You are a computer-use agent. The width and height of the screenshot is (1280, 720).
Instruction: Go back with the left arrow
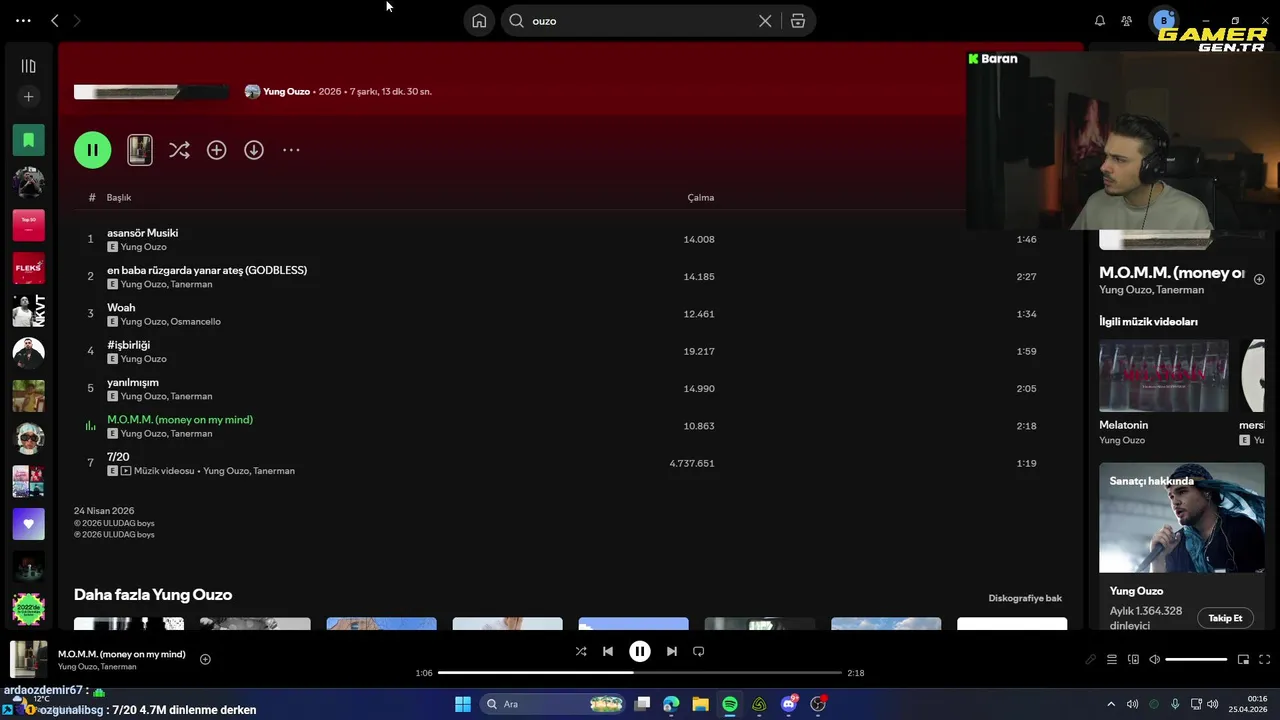point(55,21)
